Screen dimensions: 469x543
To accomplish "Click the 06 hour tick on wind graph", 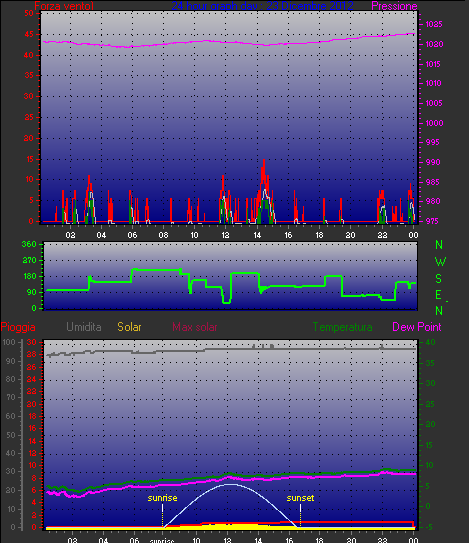I will pos(132,235).
